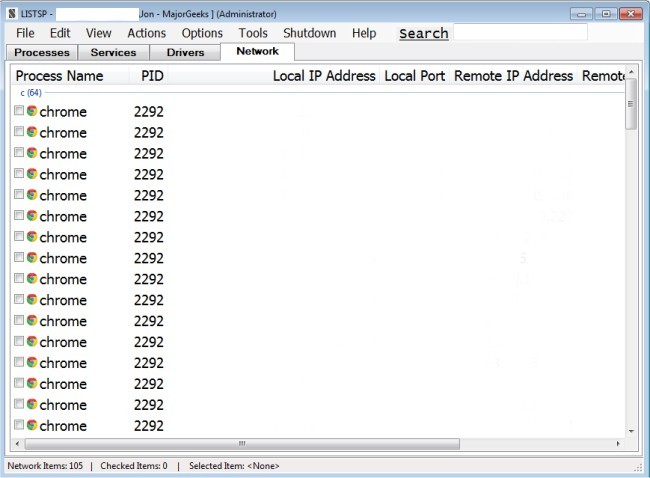
Task: Check the checkbox of the topmost chrome row
Action: (x=19, y=110)
